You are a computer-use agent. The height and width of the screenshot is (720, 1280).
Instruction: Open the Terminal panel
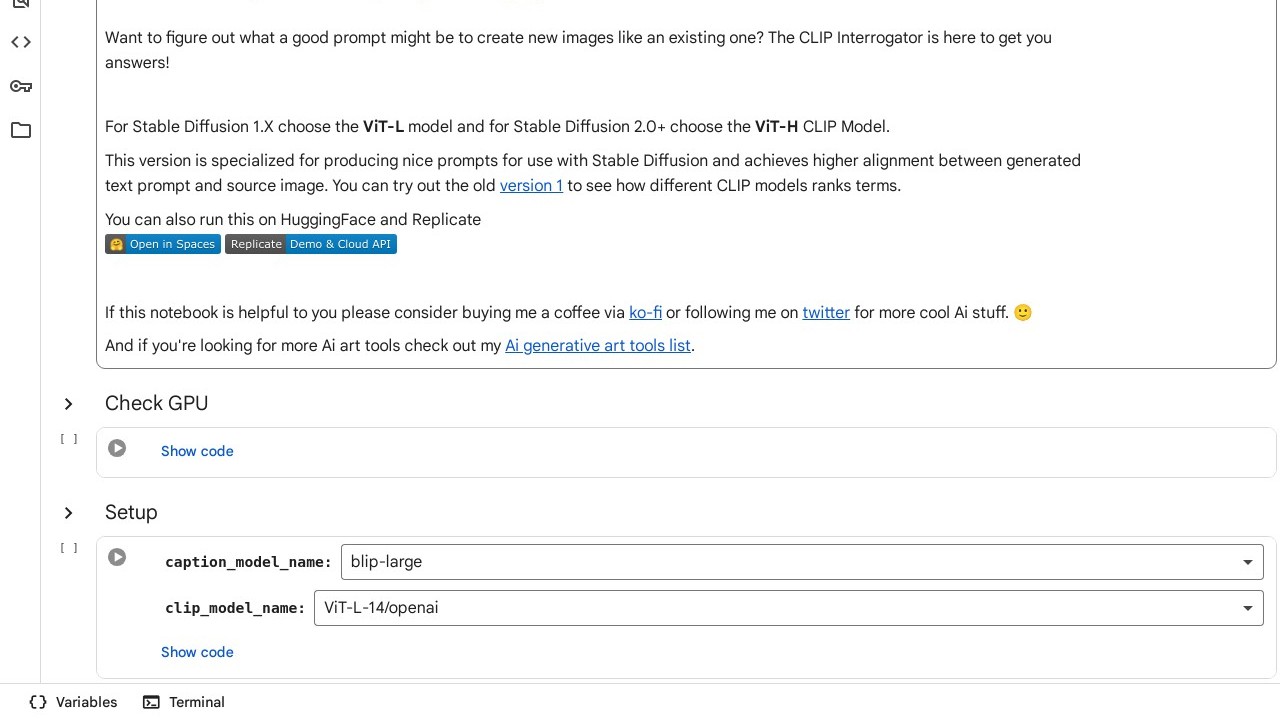[184, 702]
